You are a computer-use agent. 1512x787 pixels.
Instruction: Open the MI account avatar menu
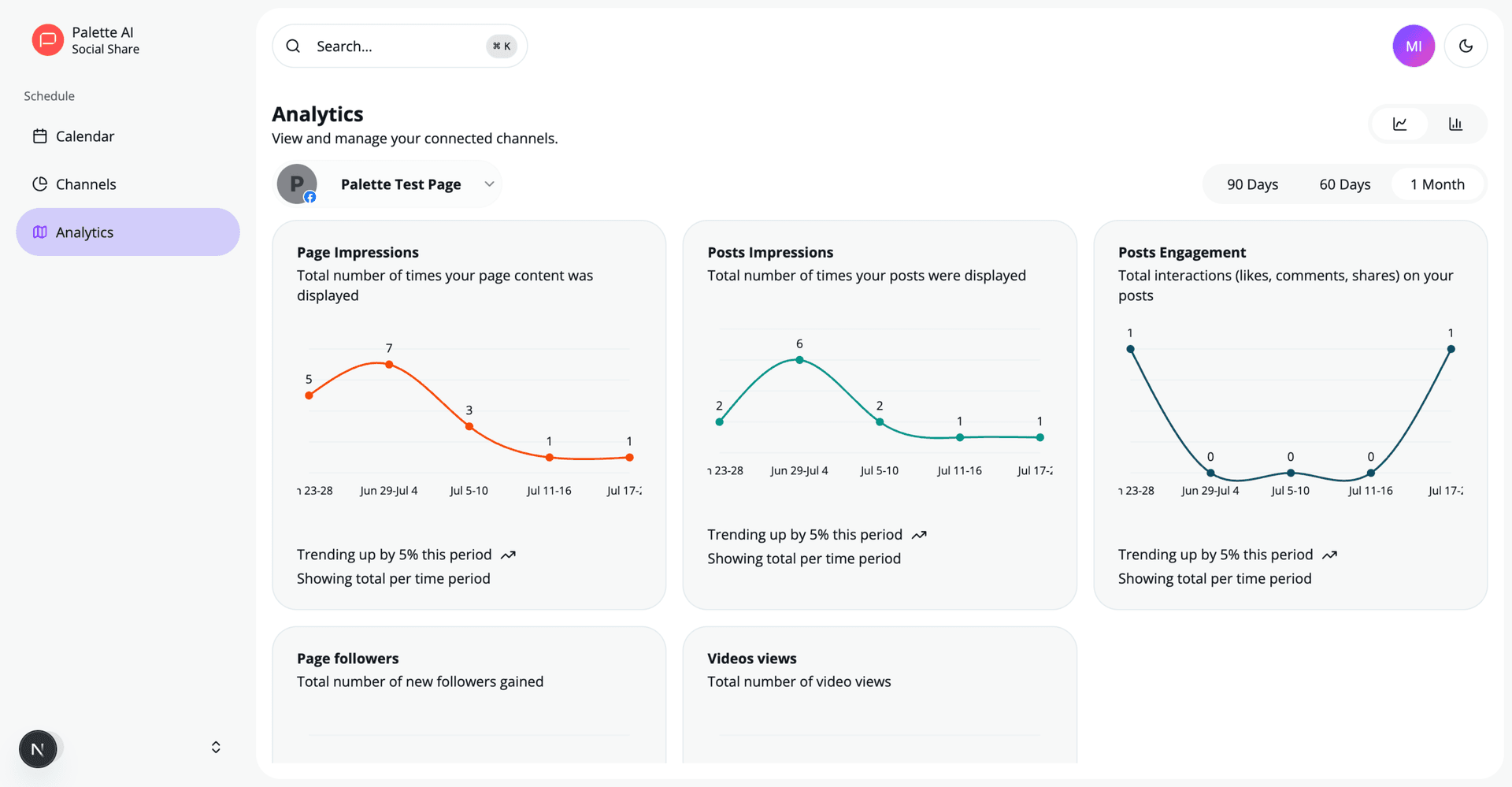1414,46
